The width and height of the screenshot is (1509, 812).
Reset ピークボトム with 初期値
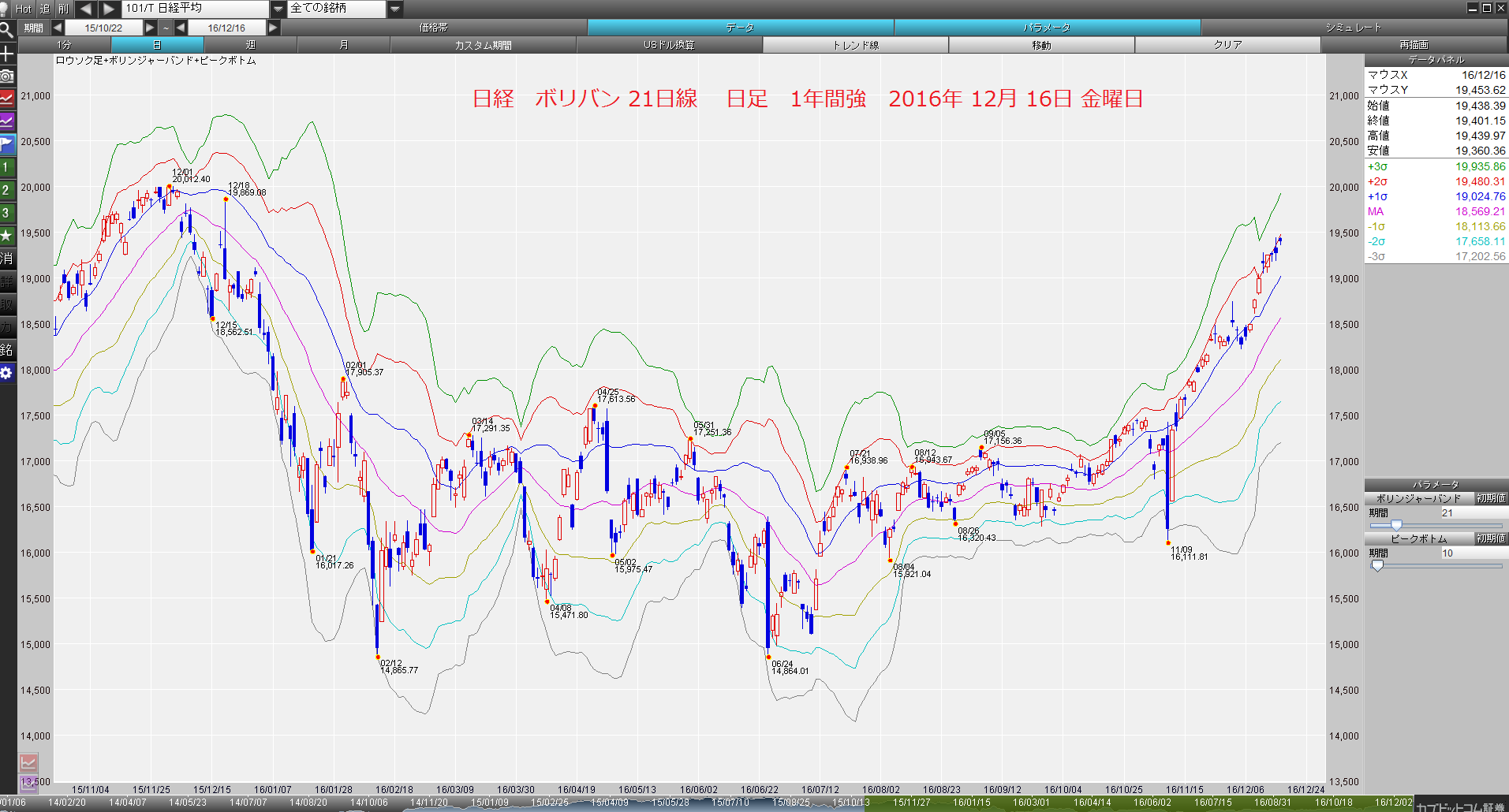click(1491, 538)
